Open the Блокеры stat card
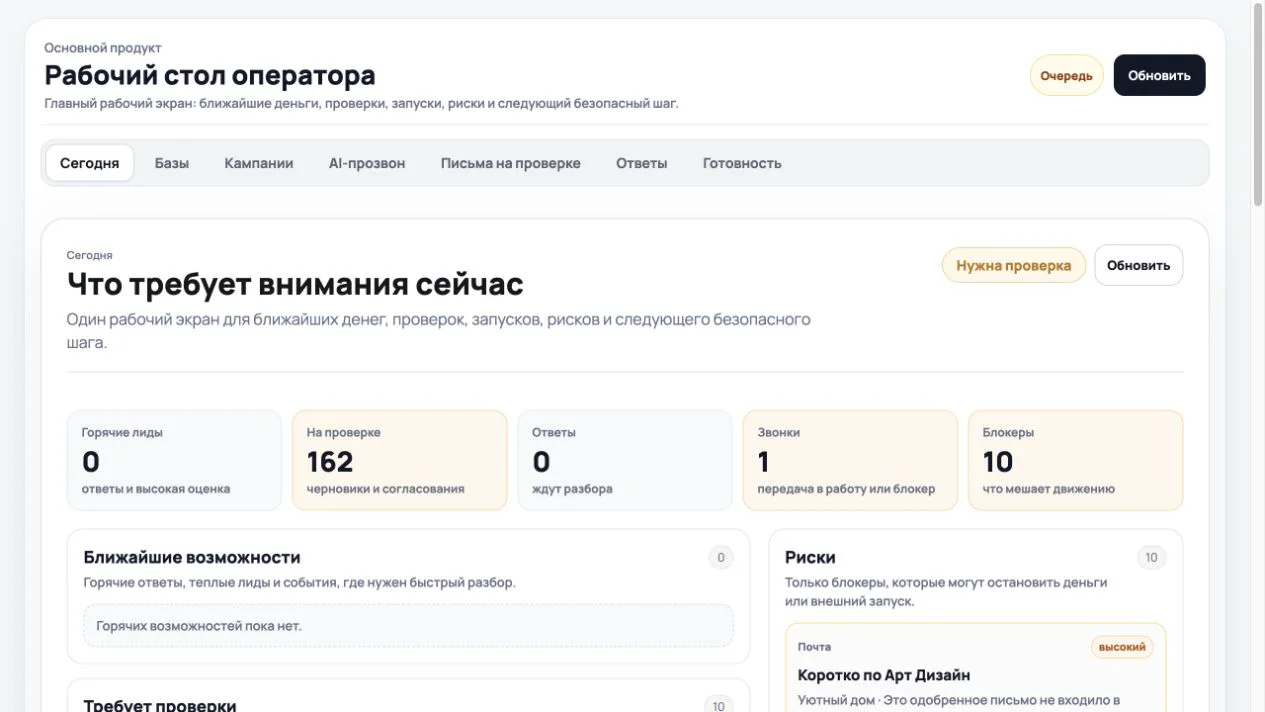The image size is (1265, 712). [1076, 460]
